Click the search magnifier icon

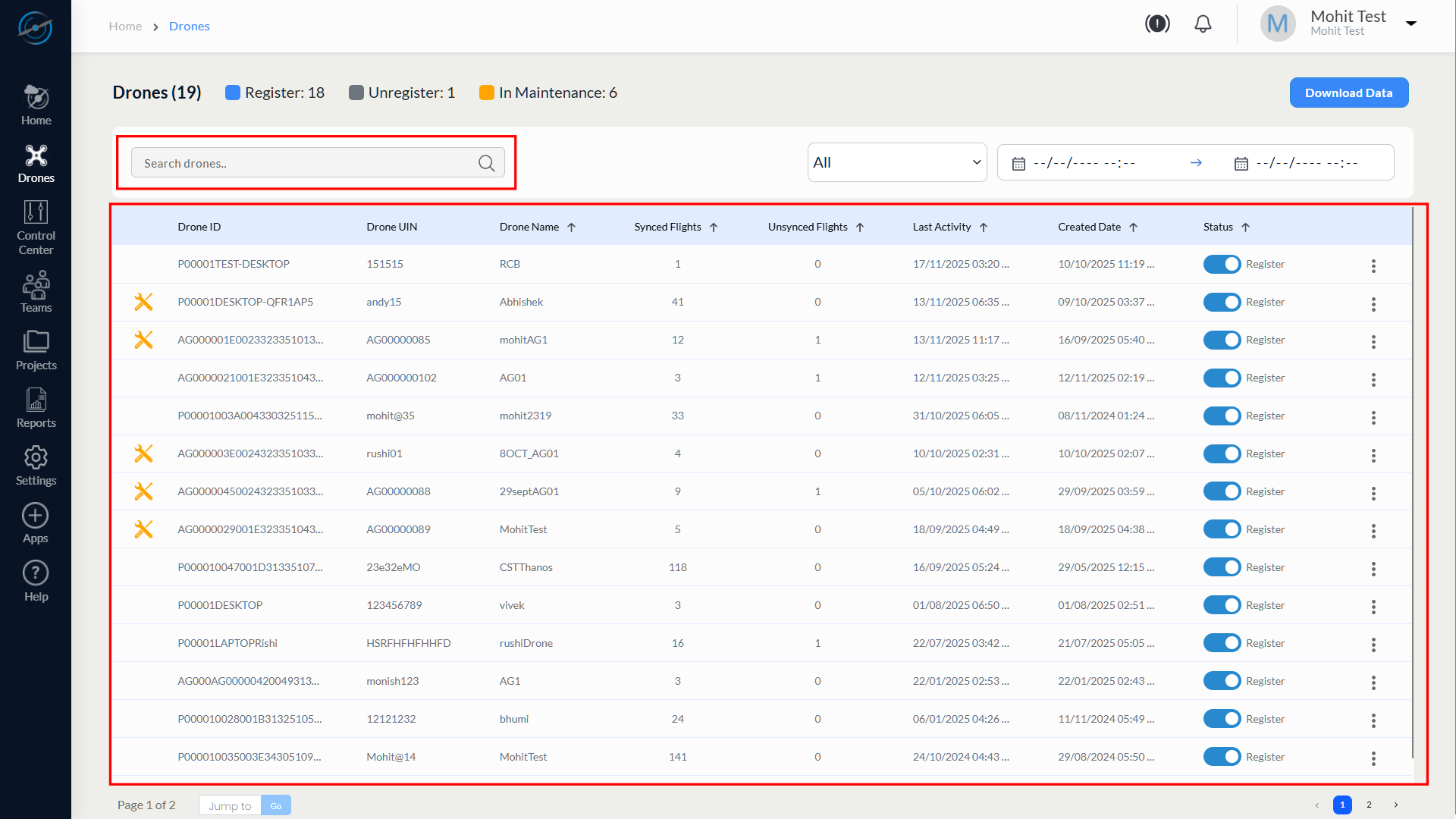(x=486, y=163)
